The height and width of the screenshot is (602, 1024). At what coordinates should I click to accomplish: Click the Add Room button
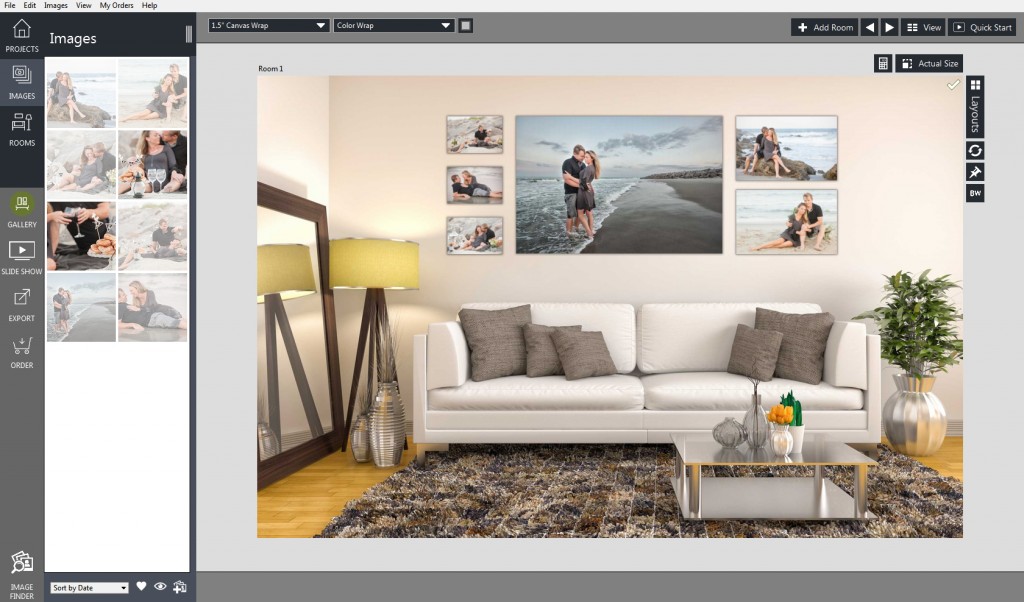825,27
